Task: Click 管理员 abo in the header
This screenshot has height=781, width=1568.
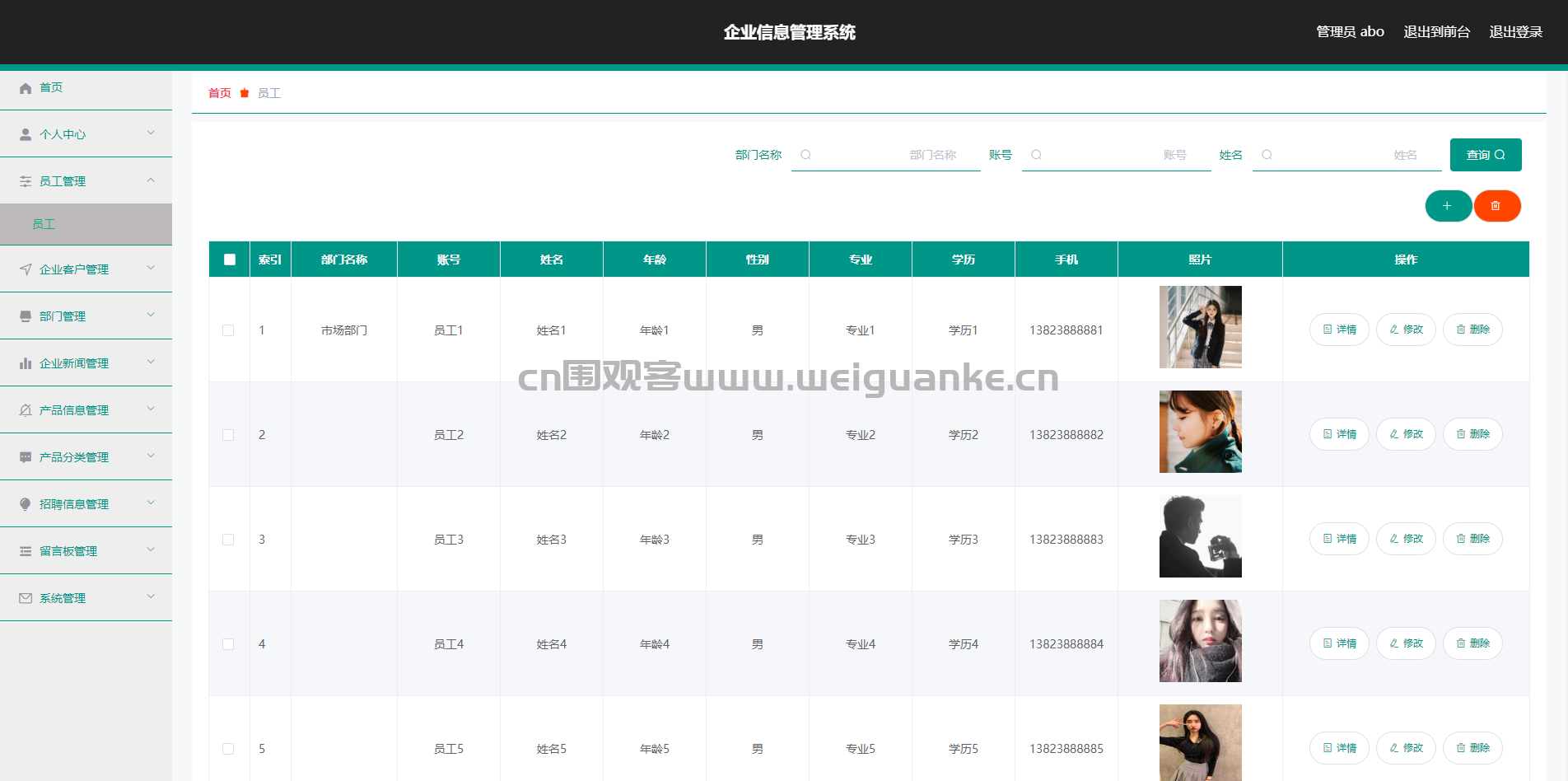Action: pyautogui.click(x=1350, y=32)
